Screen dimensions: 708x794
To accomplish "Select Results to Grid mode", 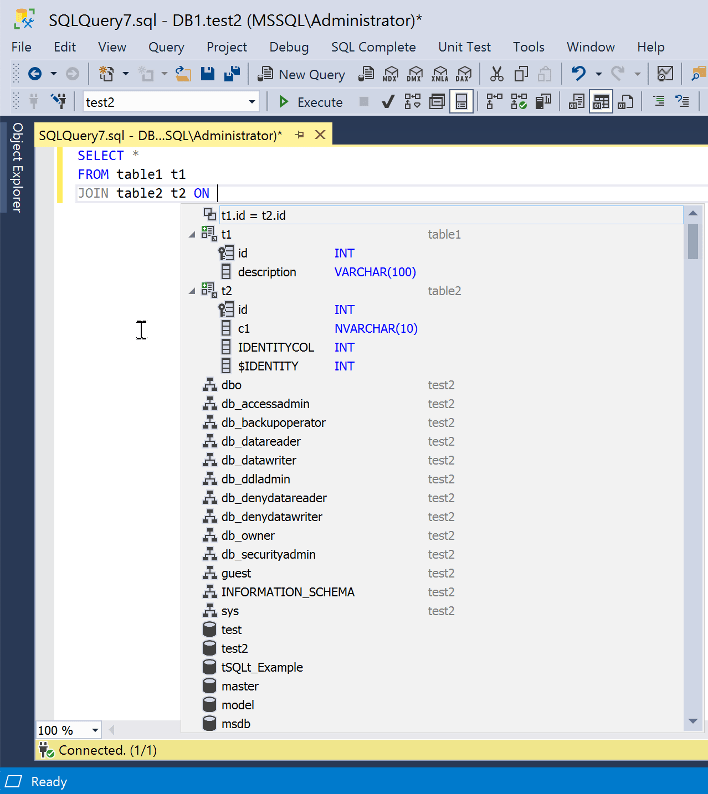I will point(601,102).
